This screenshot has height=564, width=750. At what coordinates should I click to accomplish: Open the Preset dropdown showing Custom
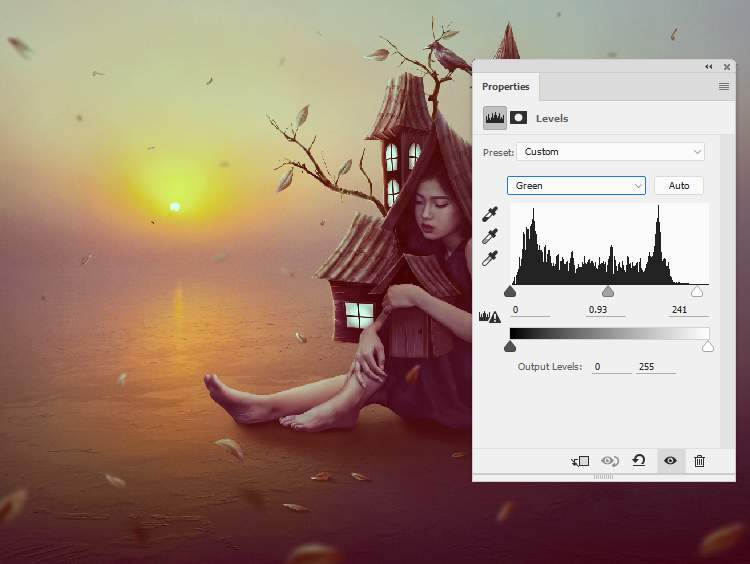(610, 152)
